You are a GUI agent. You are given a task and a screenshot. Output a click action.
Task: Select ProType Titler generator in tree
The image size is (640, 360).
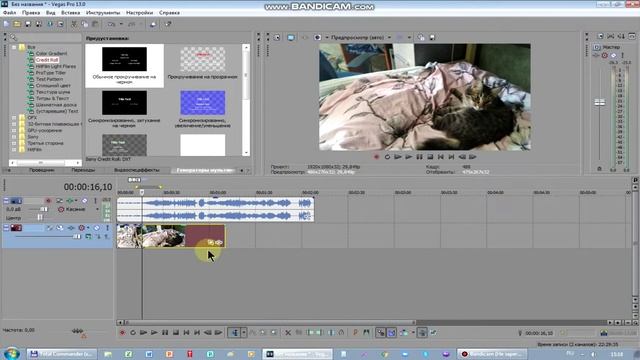click(x=51, y=73)
